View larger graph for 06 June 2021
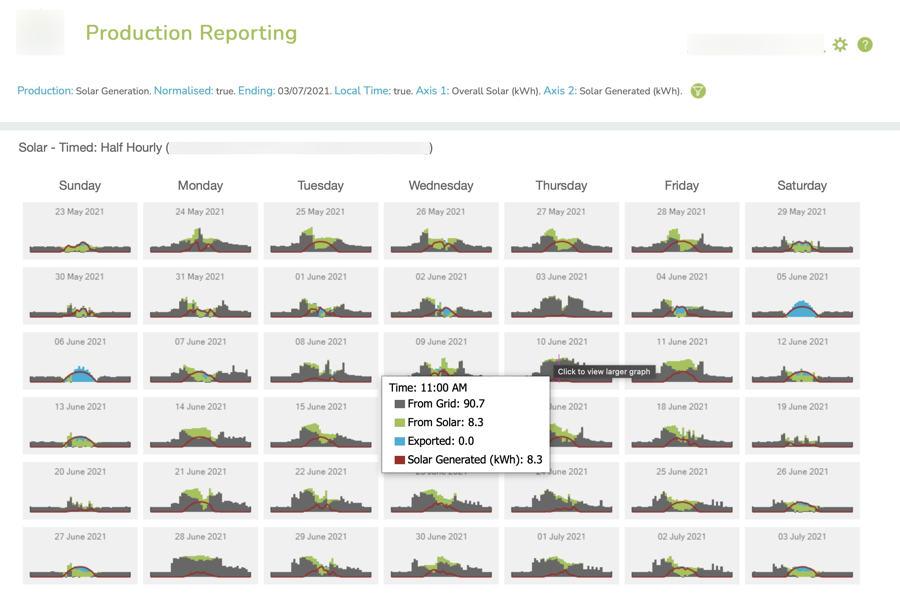 (80, 361)
